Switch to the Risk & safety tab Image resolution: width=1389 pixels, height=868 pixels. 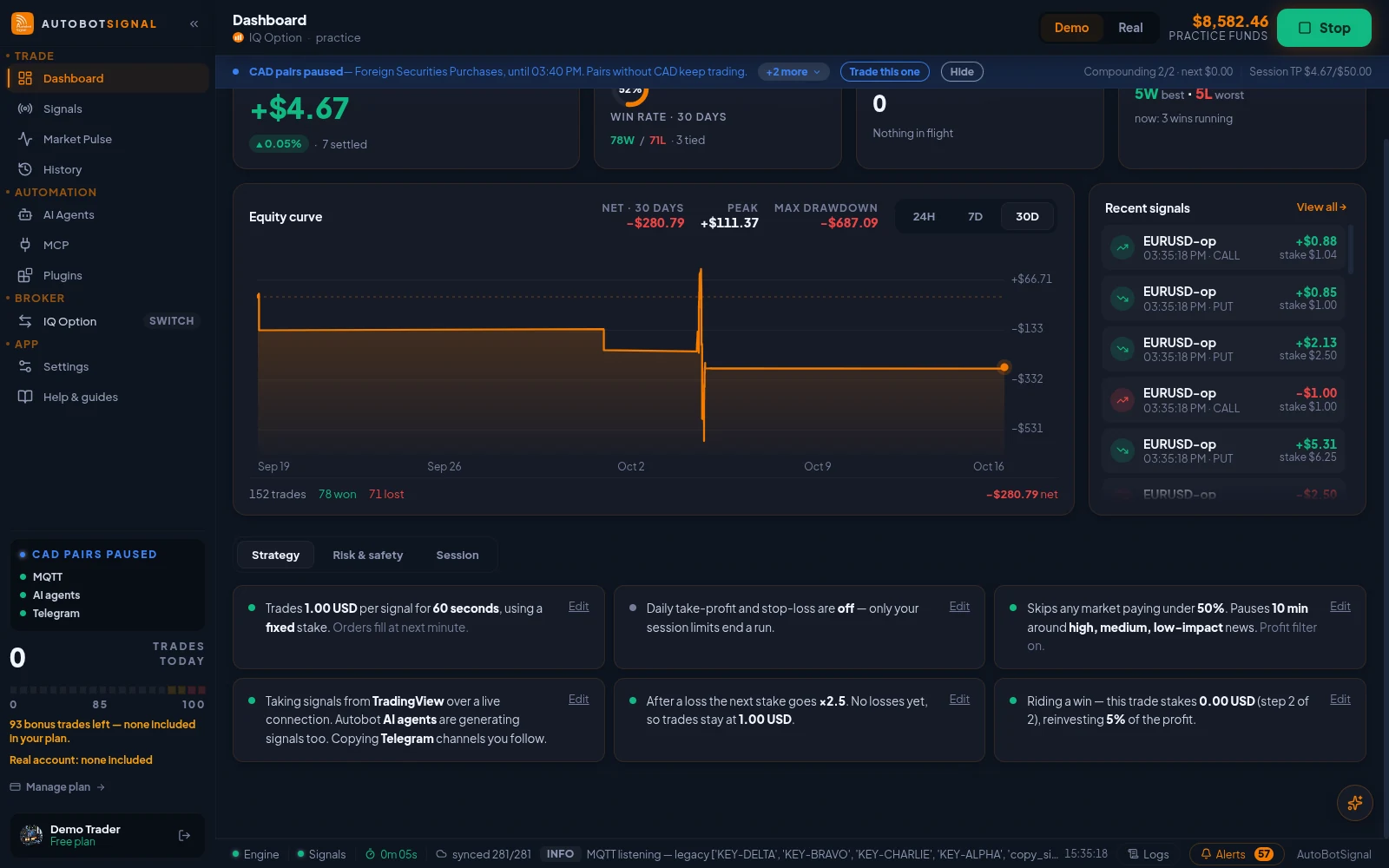(368, 556)
